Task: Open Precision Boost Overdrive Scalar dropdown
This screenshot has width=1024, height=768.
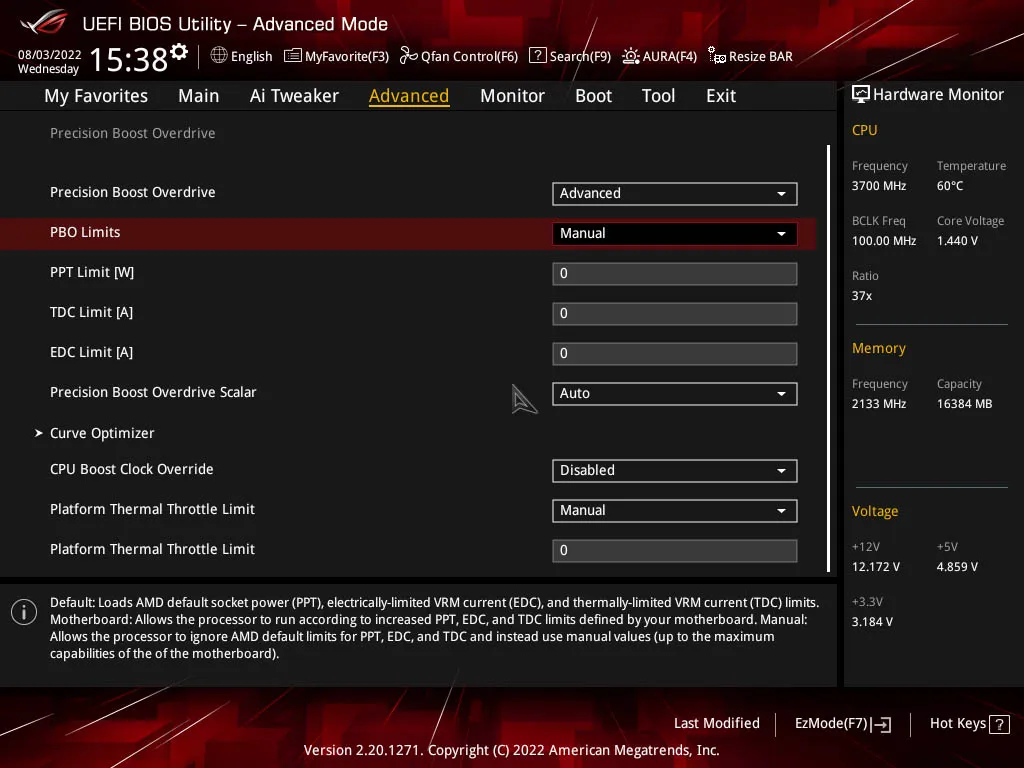Action: [675, 394]
